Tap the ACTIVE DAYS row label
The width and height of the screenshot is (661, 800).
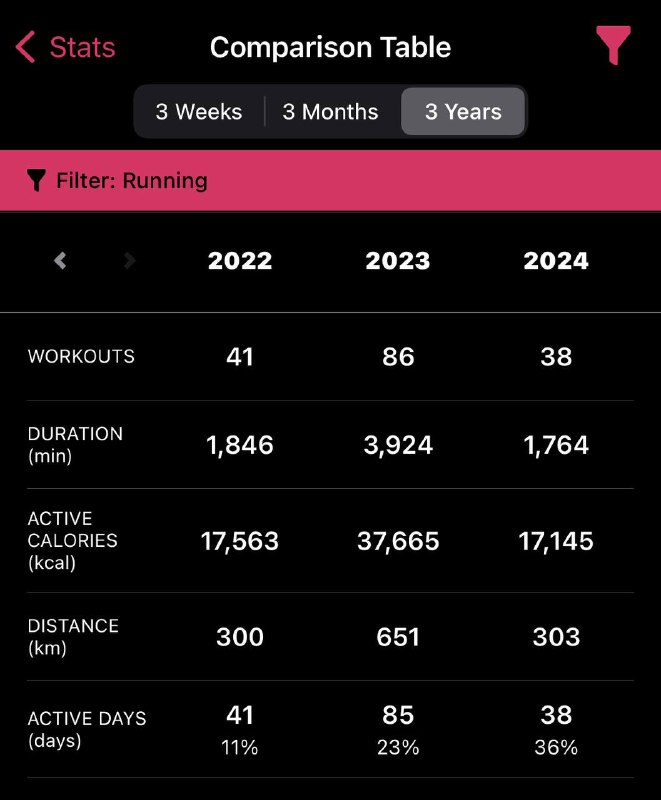pos(86,729)
